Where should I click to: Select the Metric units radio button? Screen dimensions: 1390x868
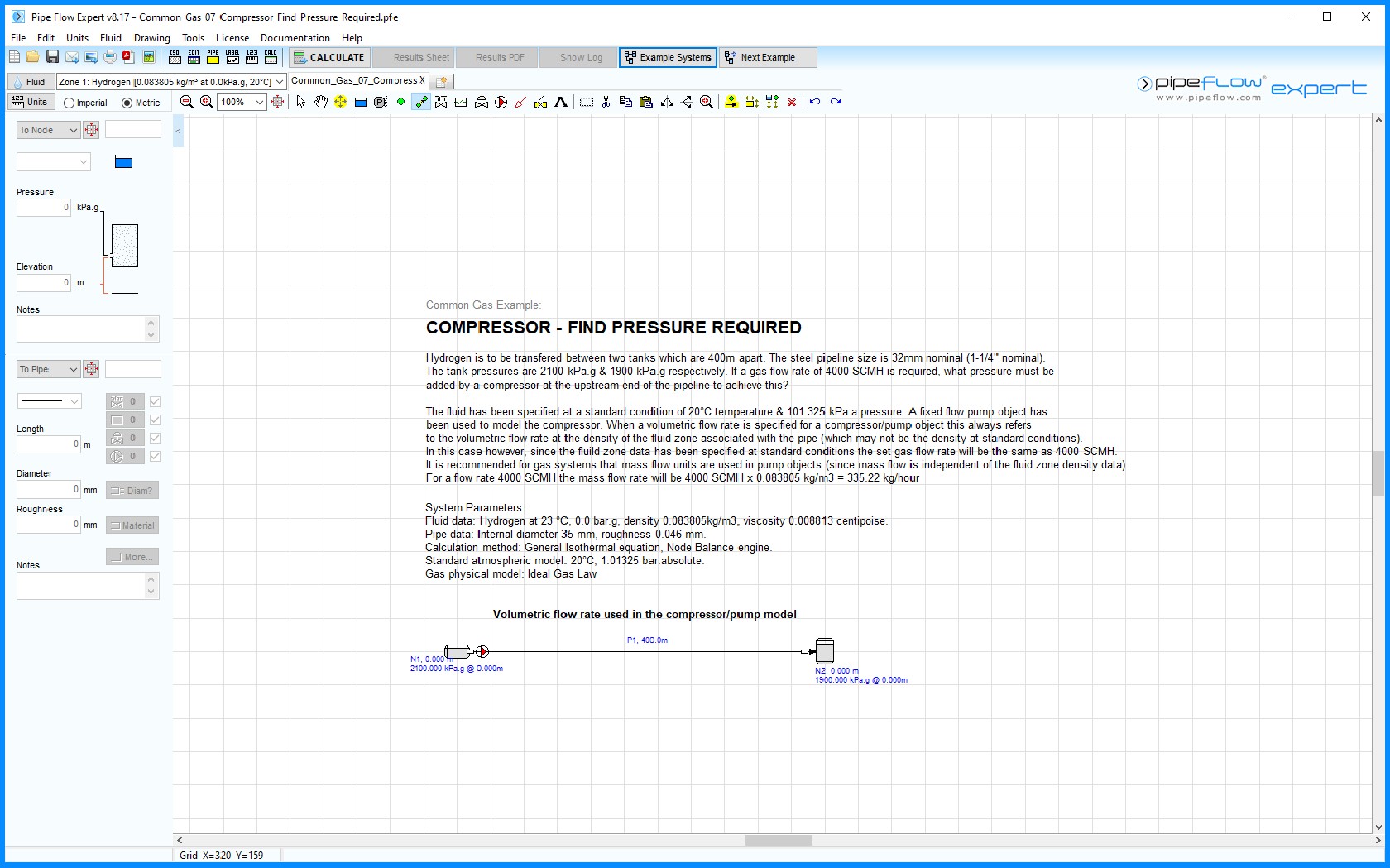click(127, 103)
